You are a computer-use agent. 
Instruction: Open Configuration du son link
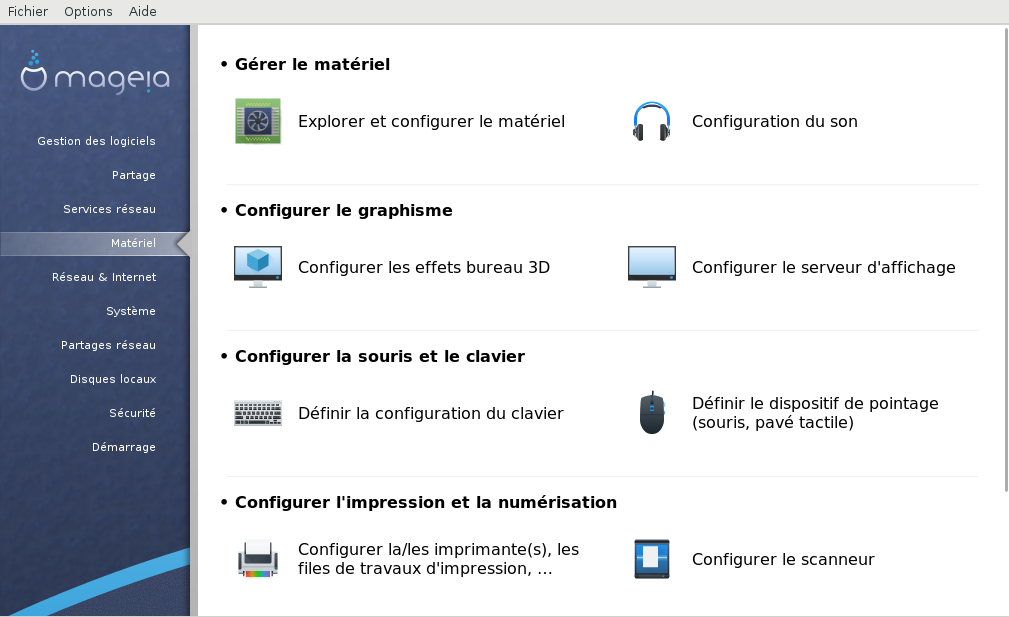tap(775, 122)
